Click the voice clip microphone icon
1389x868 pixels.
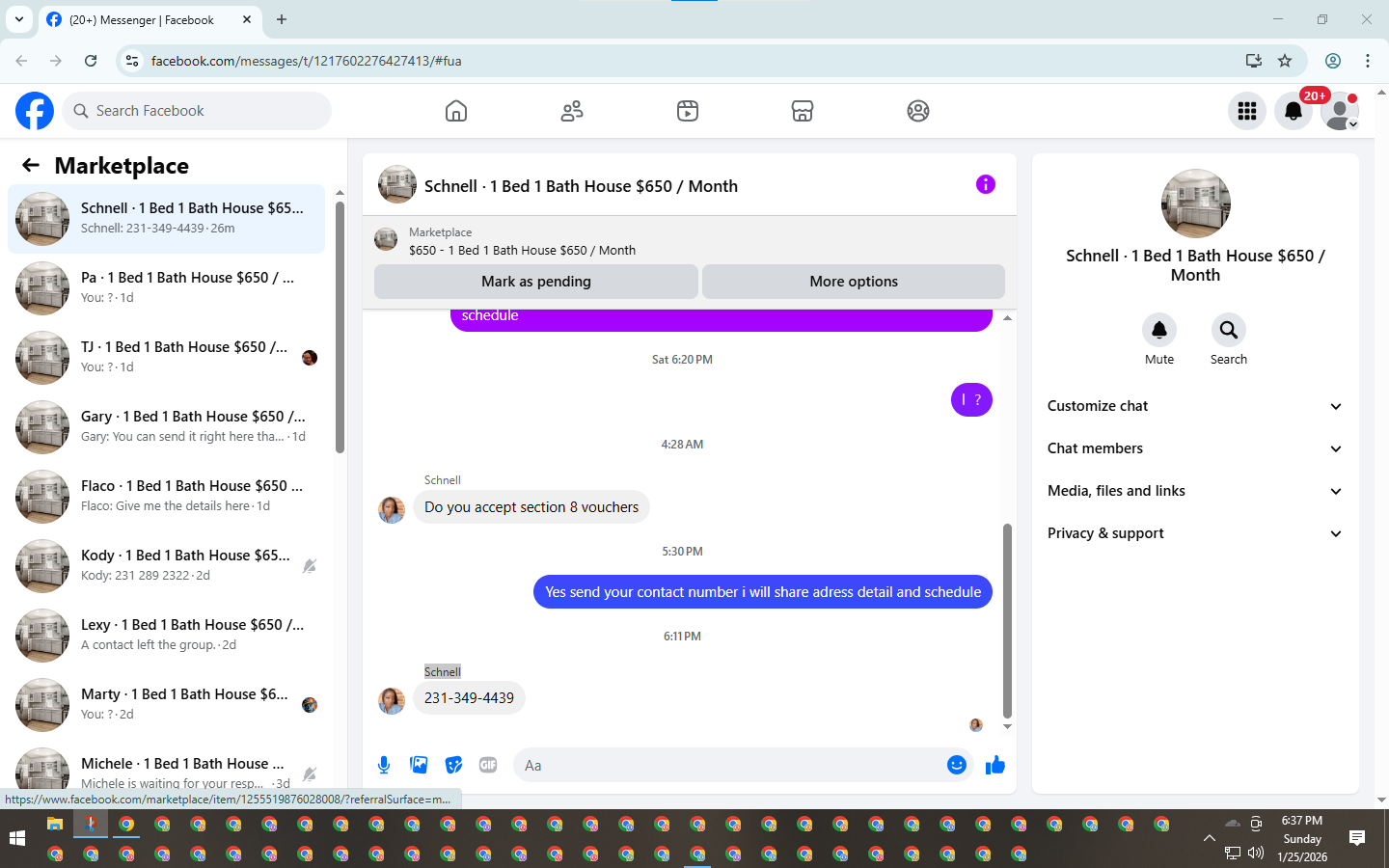(384, 765)
